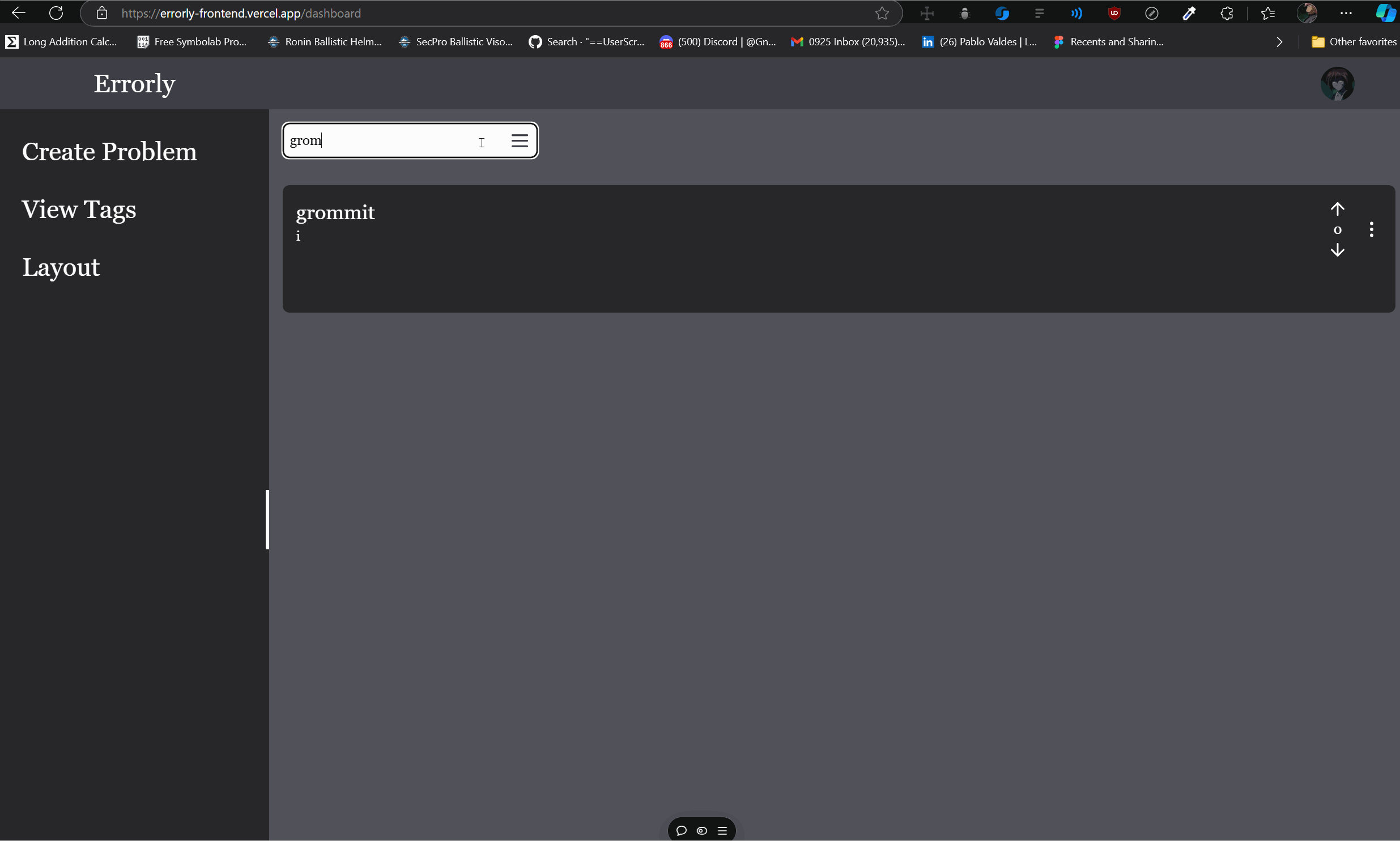Image resolution: width=1400 pixels, height=841 pixels.
Task: Click the downvote arrow on the grommit card
Action: [1337, 250]
